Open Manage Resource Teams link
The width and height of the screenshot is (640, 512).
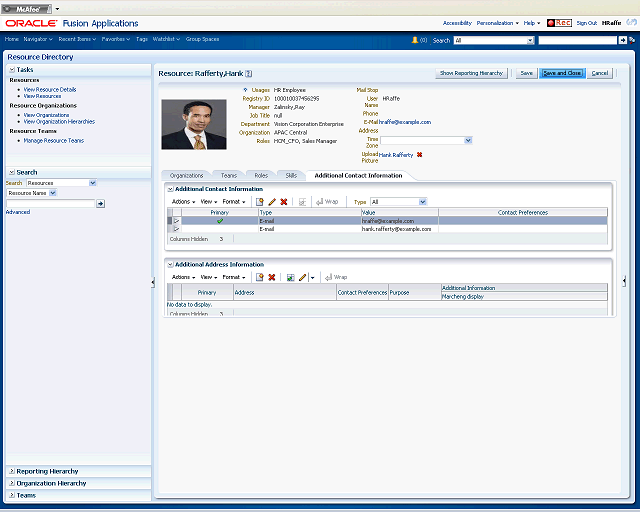pyautogui.click(x=53, y=140)
